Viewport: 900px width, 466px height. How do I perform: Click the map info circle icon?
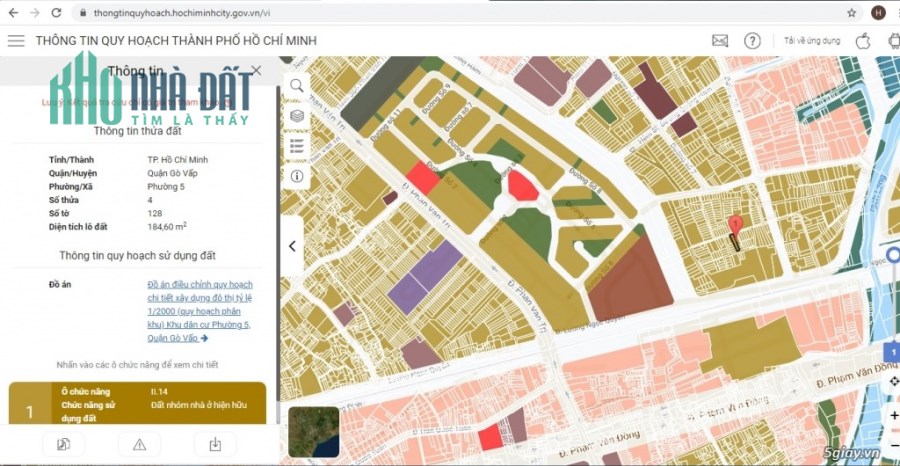pos(297,175)
